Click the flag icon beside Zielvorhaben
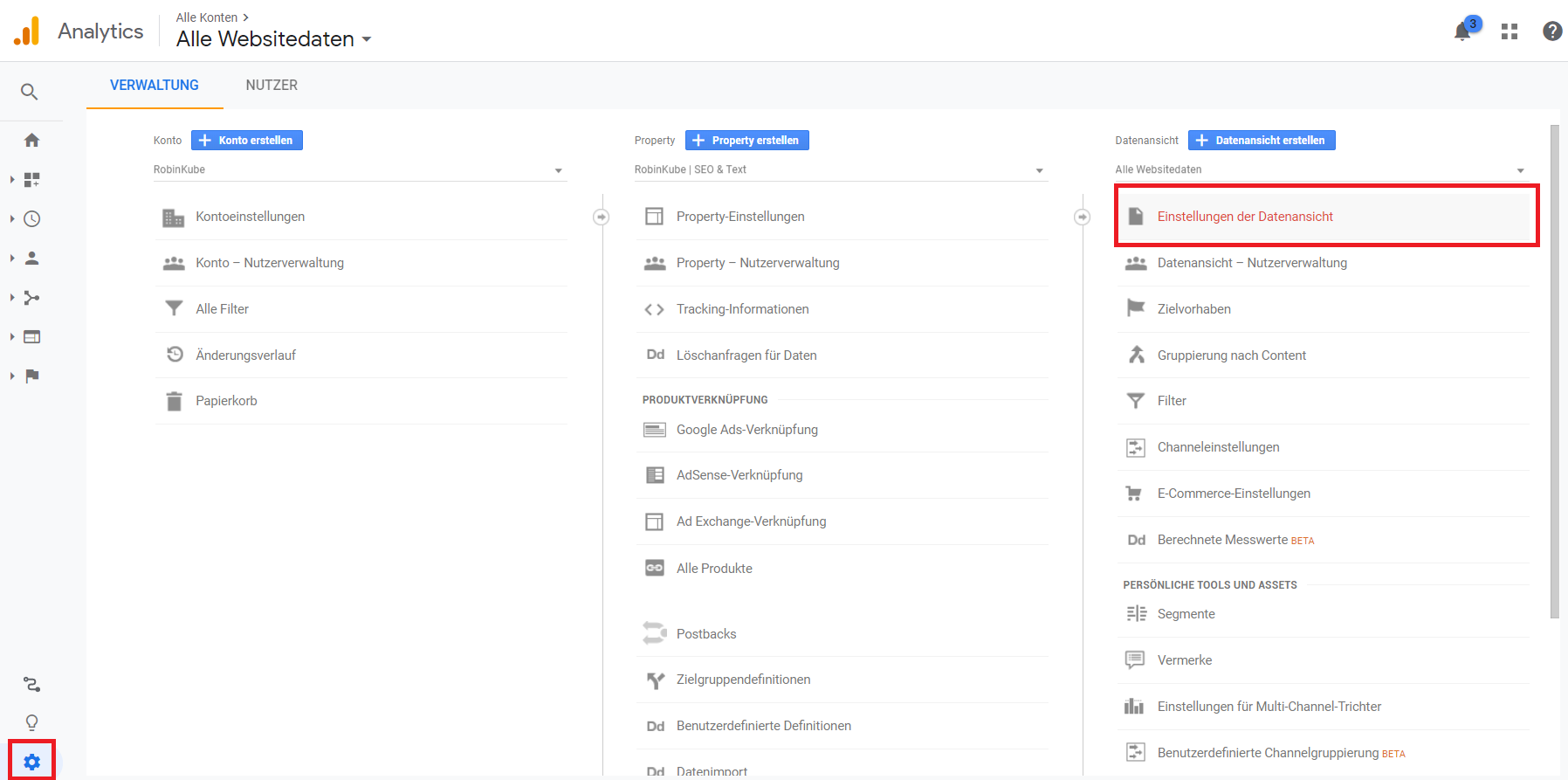 click(x=1136, y=307)
